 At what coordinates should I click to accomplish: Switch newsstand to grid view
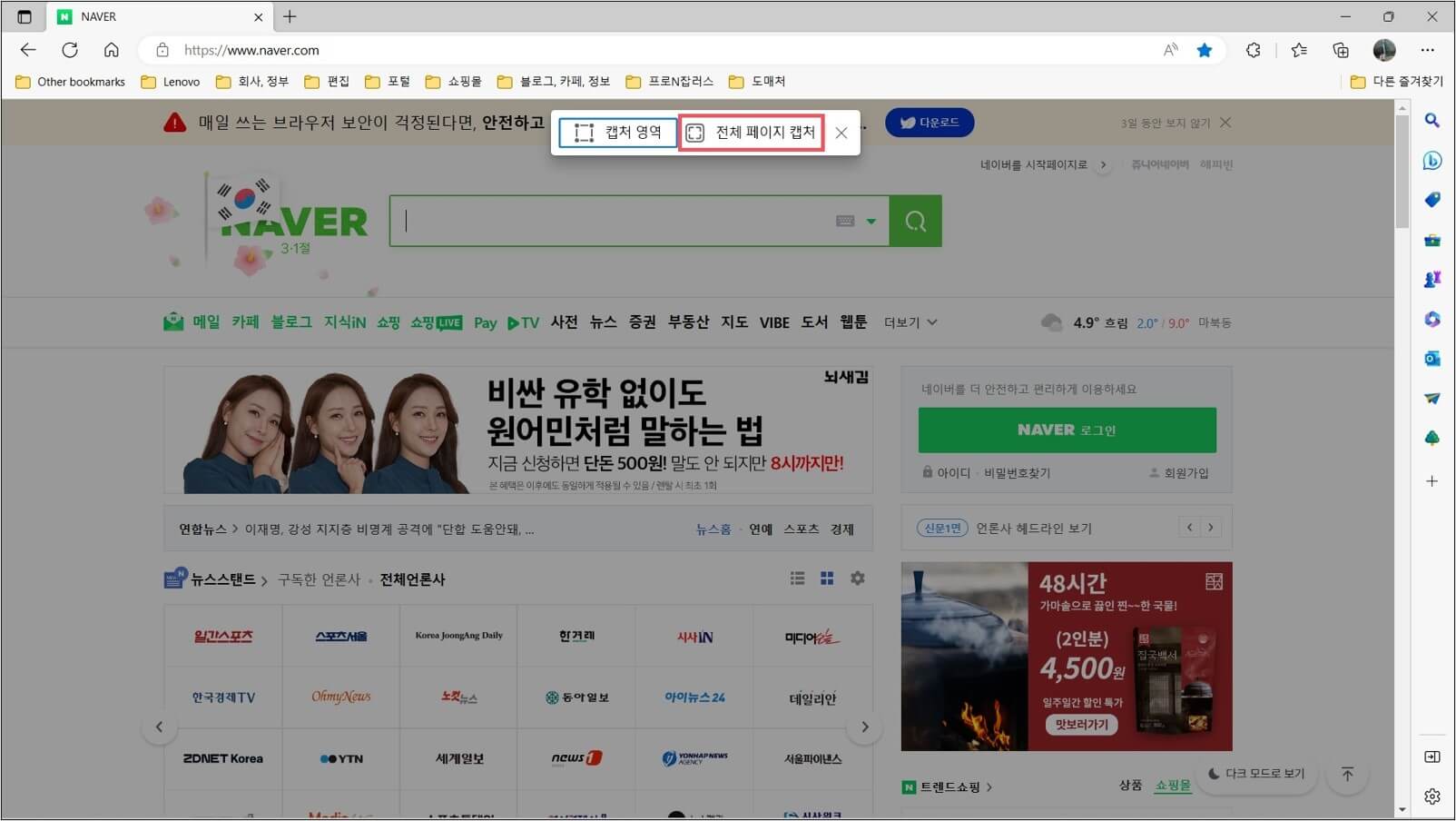(827, 579)
